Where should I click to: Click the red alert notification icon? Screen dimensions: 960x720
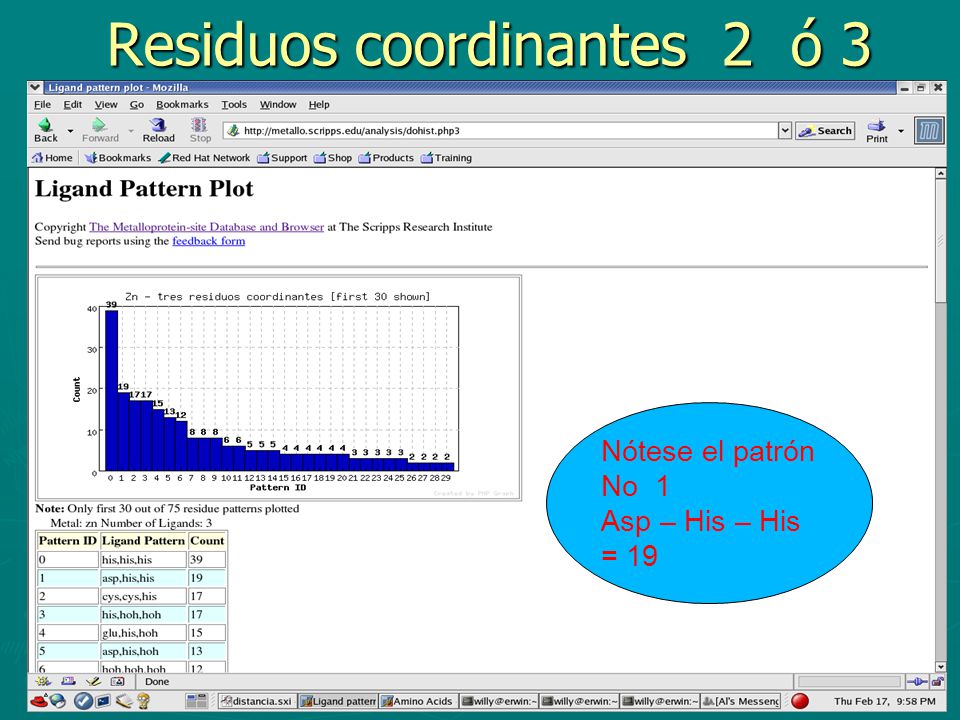click(800, 701)
